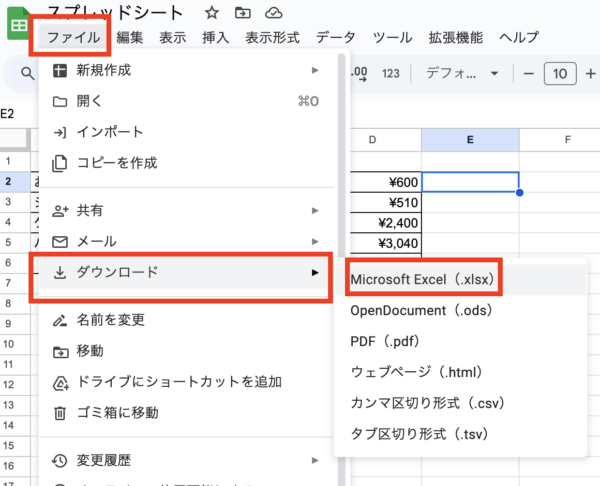The width and height of the screenshot is (600, 486).
Task: Open the ツール menu
Action: pyautogui.click(x=393, y=38)
